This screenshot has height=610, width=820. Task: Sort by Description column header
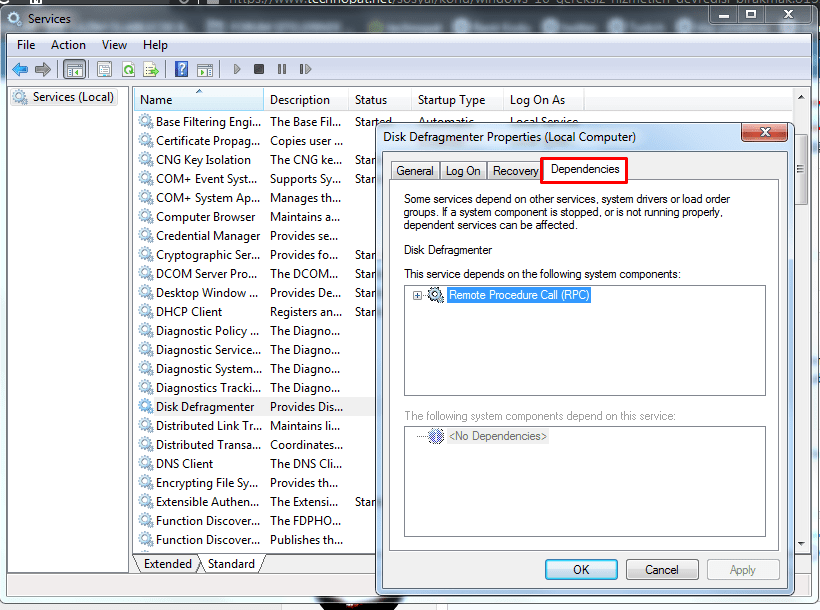(306, 99)
